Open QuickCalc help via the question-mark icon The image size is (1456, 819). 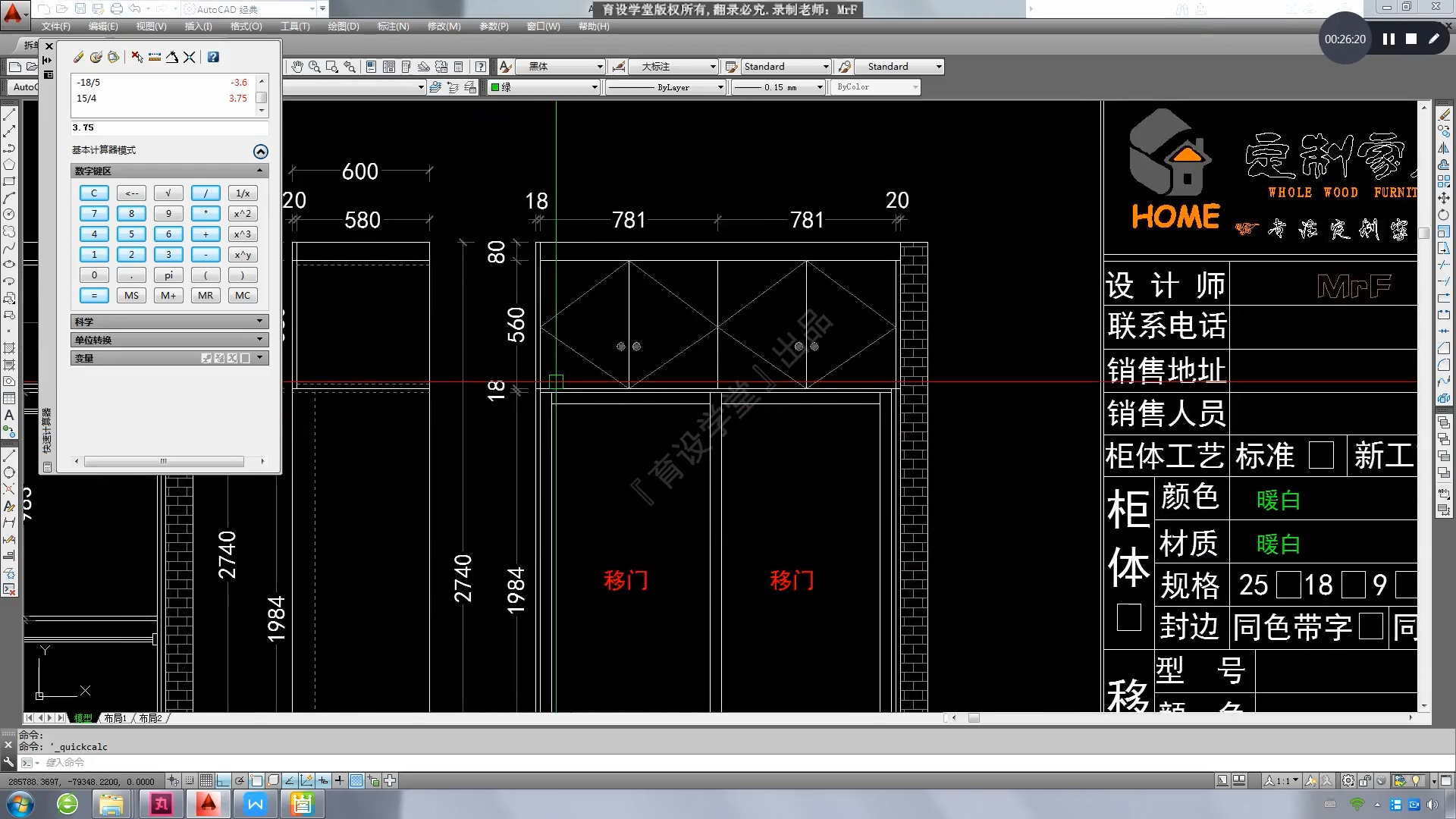tap(213, 57)
